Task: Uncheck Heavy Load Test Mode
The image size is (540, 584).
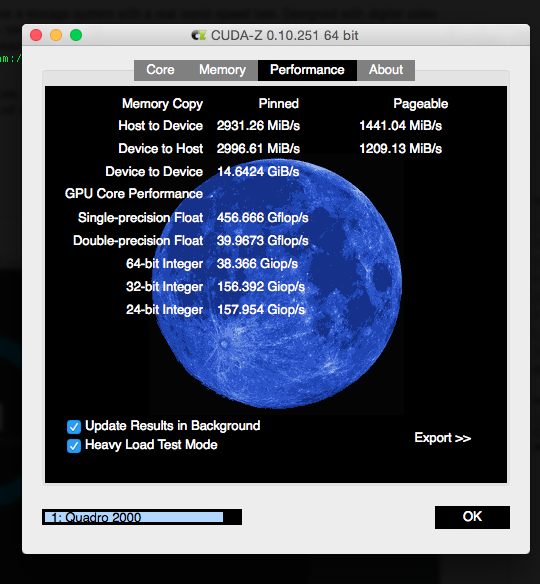Action: point(74,446)
